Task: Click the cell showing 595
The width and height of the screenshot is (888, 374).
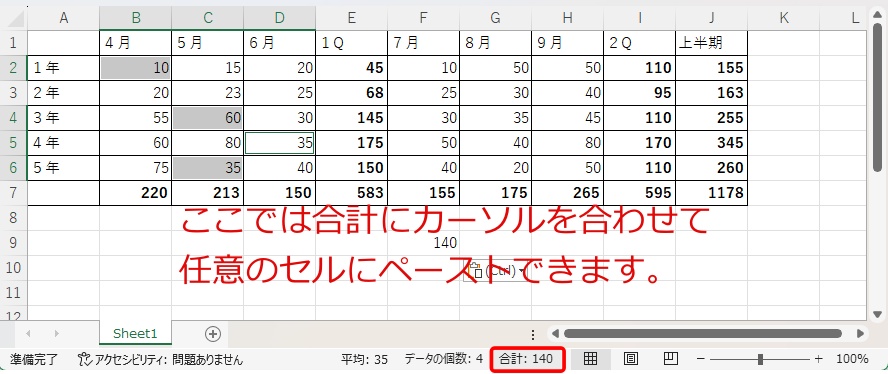Action: tap(639, 193)
